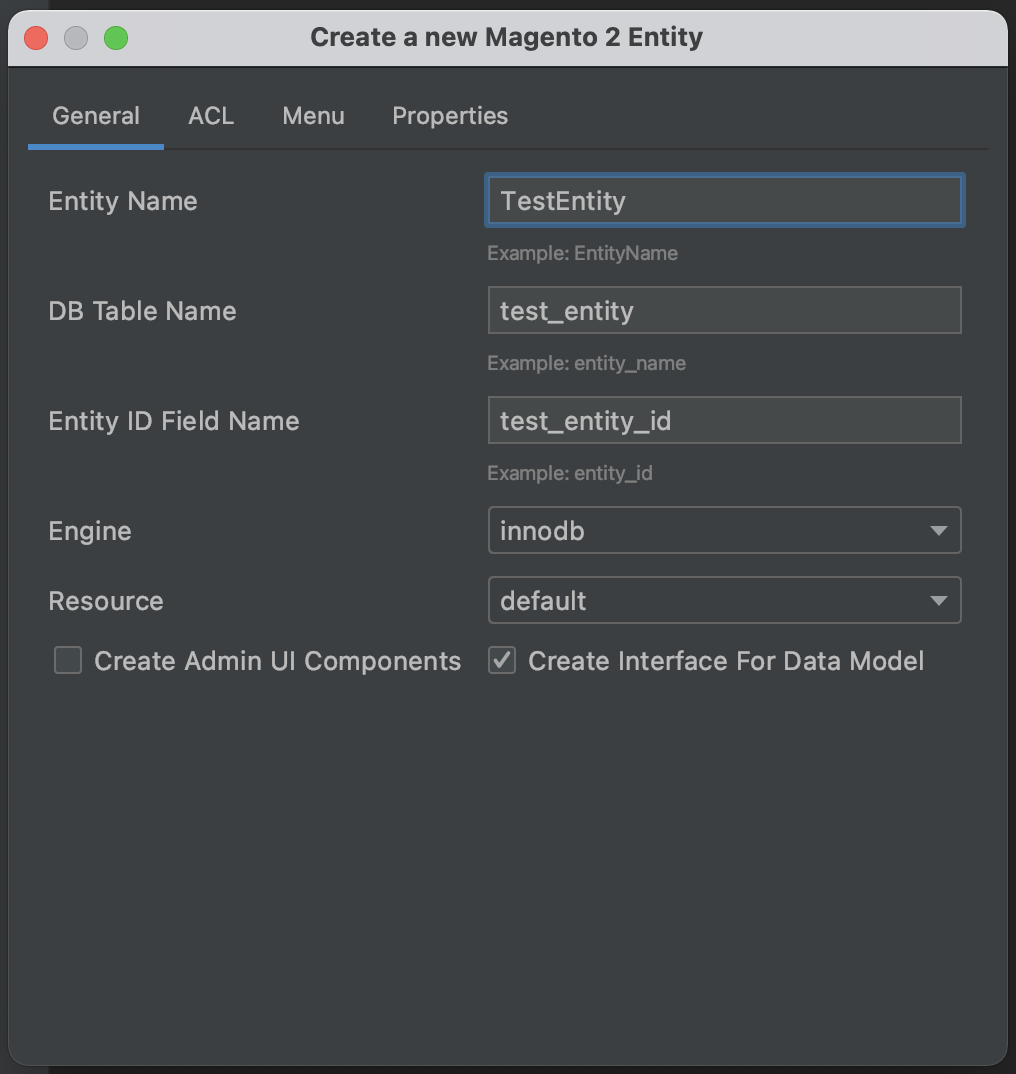This screenshot has width=1016, height=1074.
Task: Click the 'Example: entity_id' hint text
Action: click(570, 473)
